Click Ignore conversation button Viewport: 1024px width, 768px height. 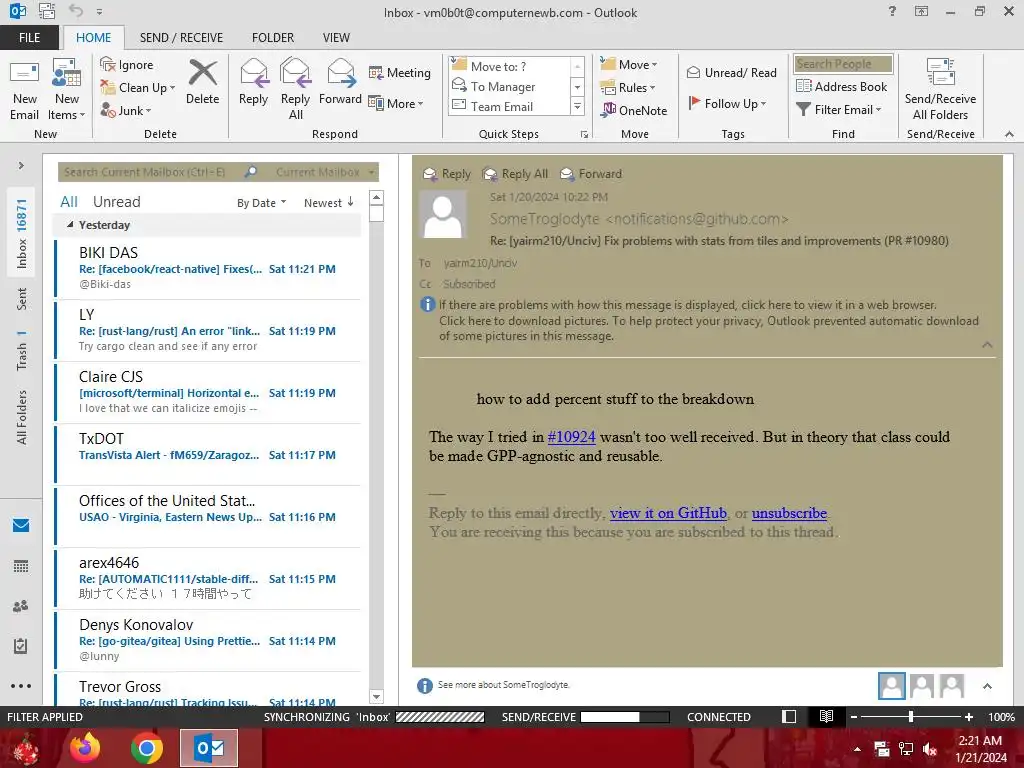pos(127,65)
